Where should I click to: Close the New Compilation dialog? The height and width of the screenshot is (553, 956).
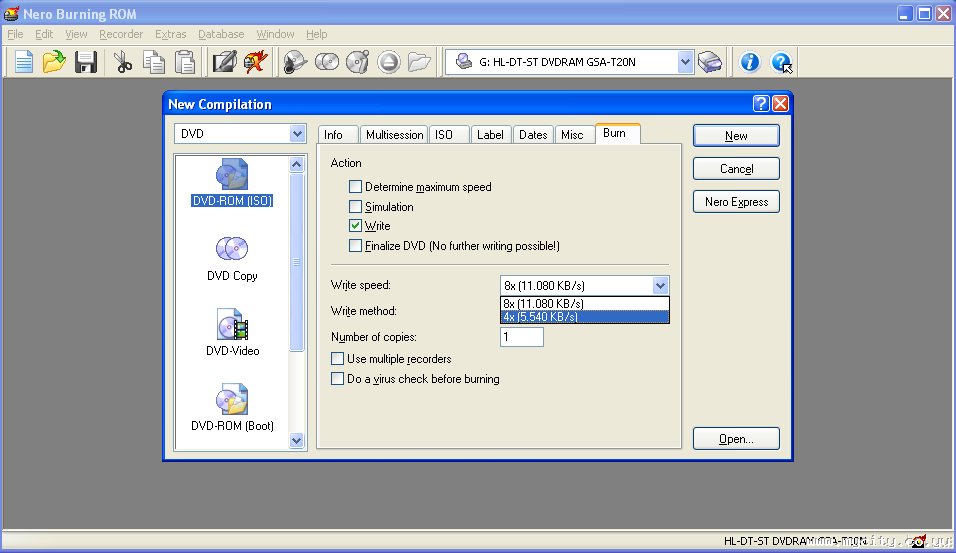tap(780, 104)
